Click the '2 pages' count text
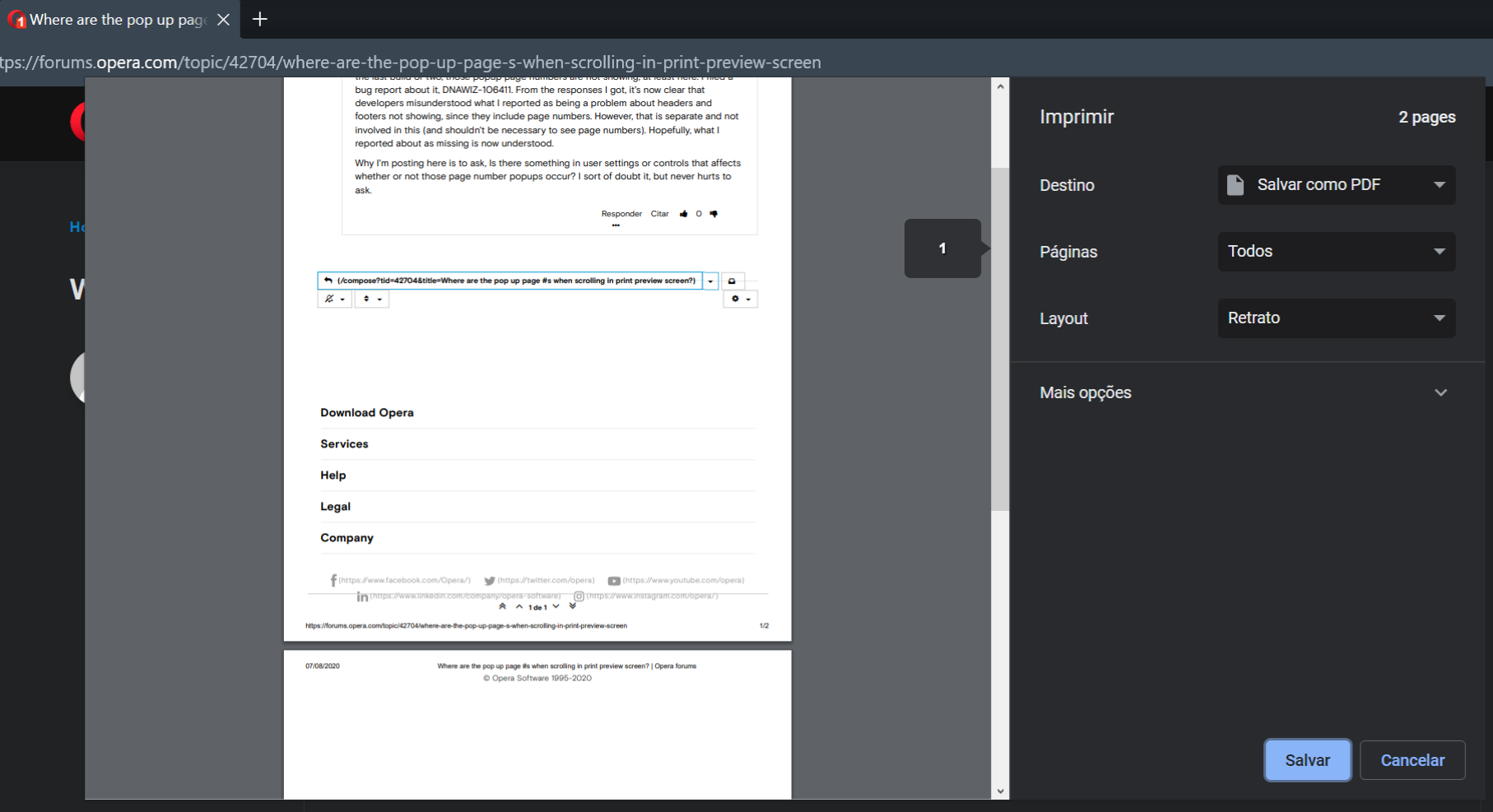The height and width of the screenshot is (812, 1493). pos(1427,117)
